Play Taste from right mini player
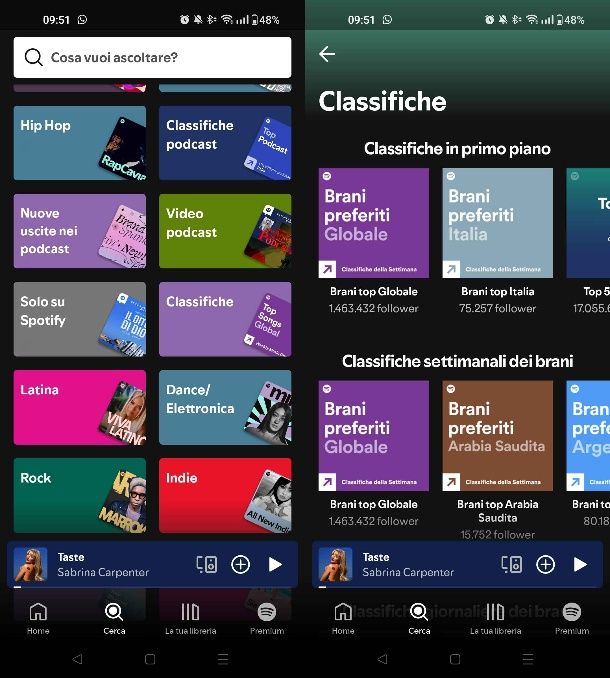This screenshot has width=610, height=678. [580, 564]
